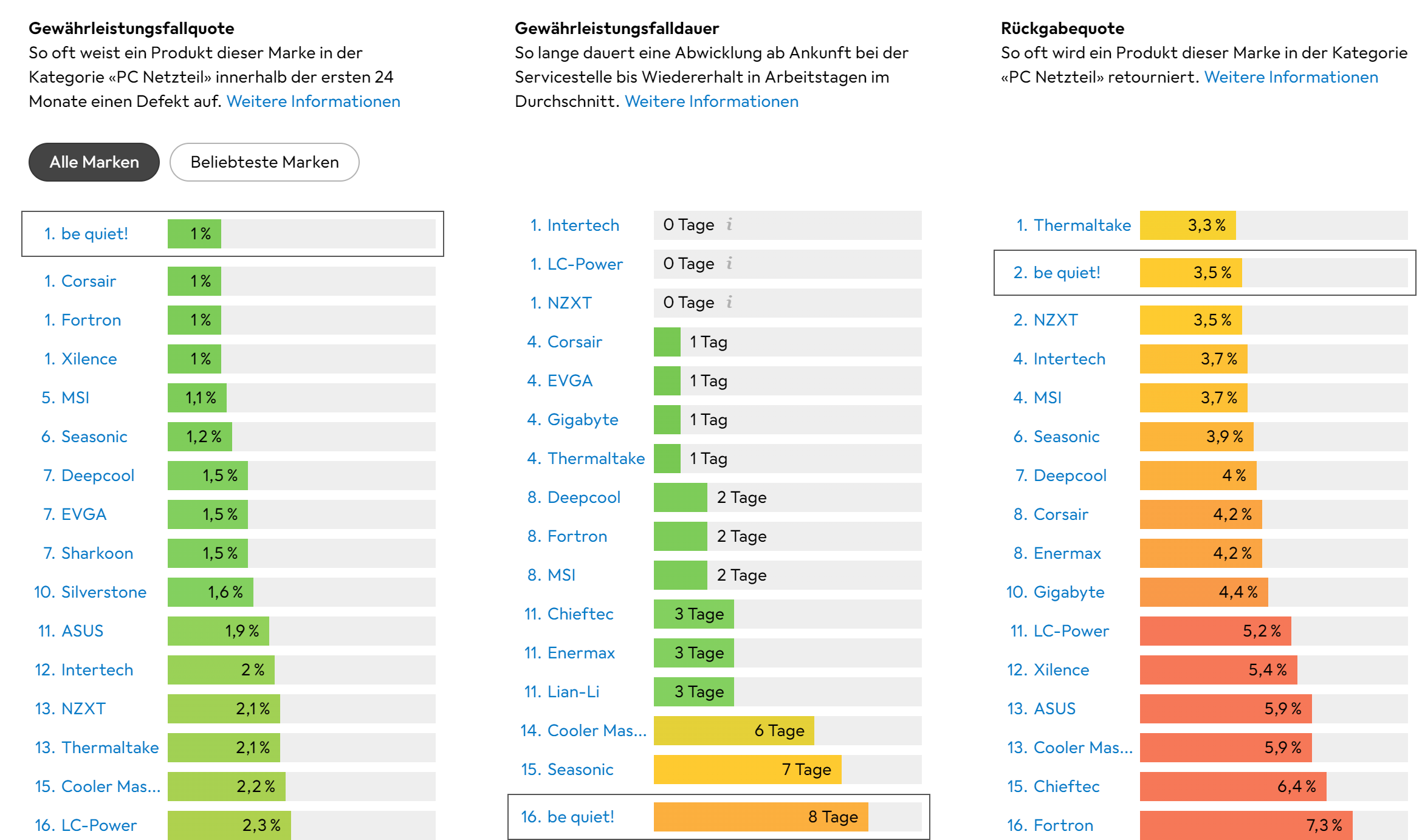Image resolution: width=1422 pixels, height=840 pixels.
Task: Click the info icon beside LC-Power 0 Tage
Action: coord(729,264)
